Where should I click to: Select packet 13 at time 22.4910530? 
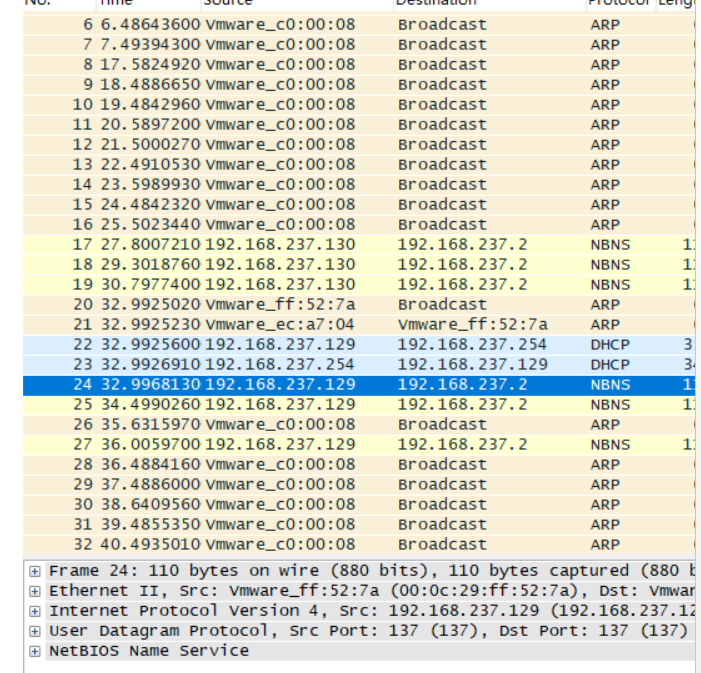[359, 165]
